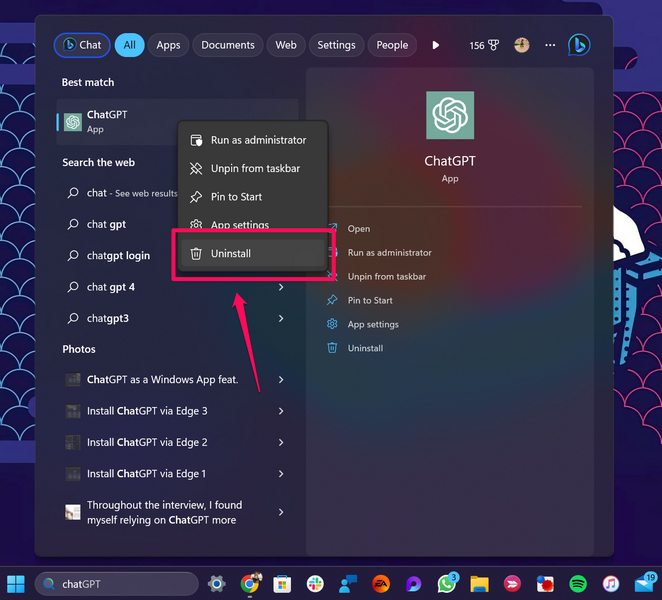
Task: Open the red blob icon app on taskbar
Action: [x=545, y=584]
